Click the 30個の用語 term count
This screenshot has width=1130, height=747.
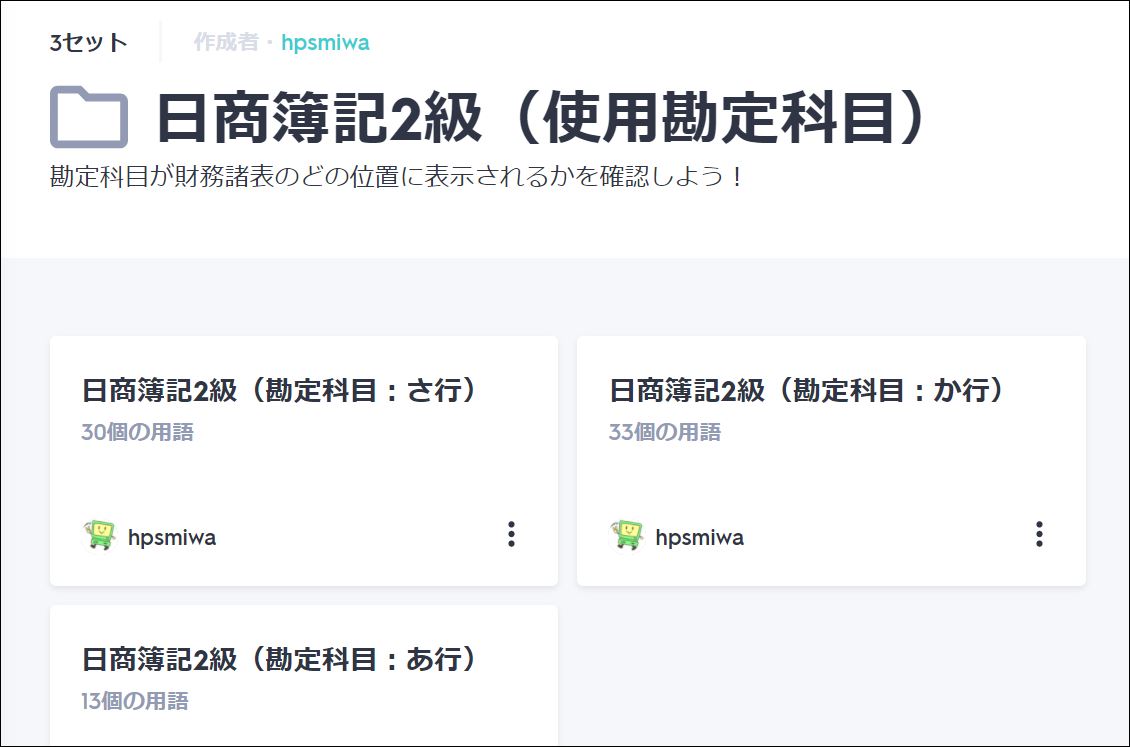138,432
